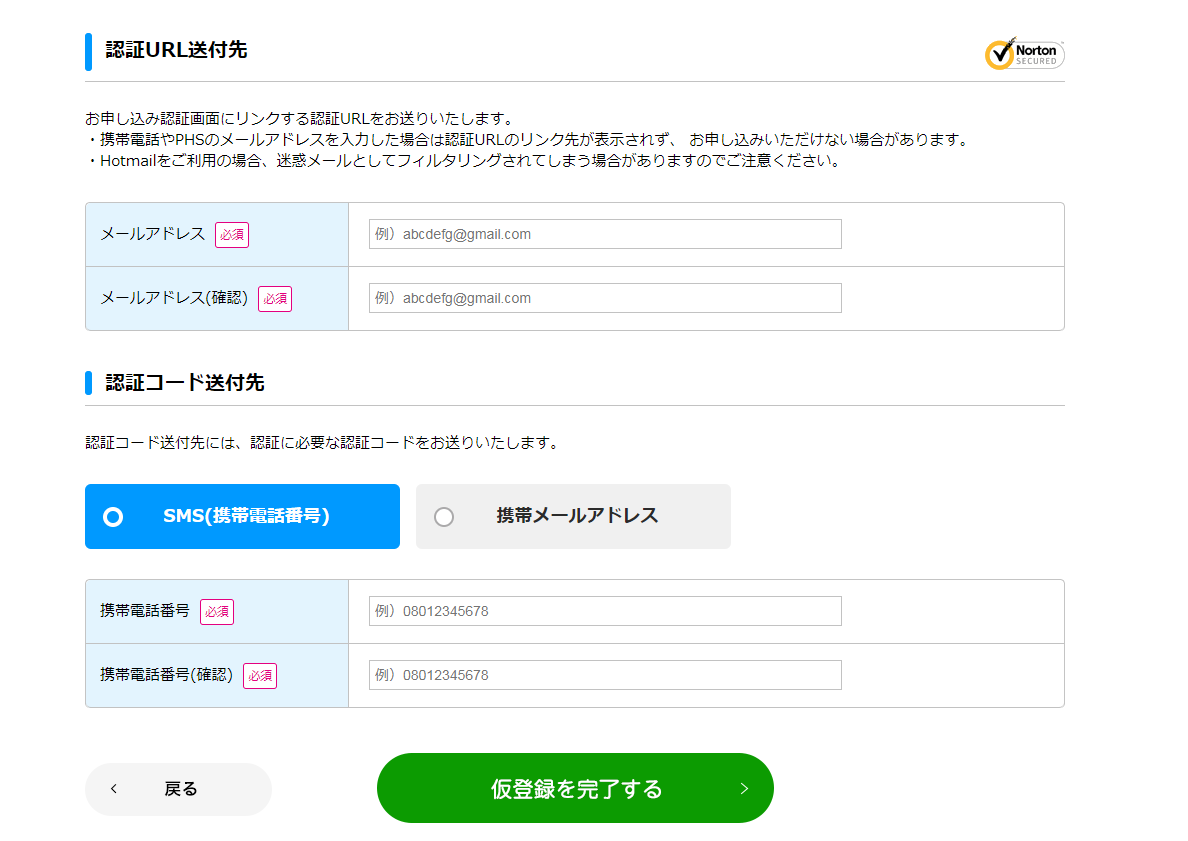Click the Hotmail spam filtering notice text
This screenshot has height=841, width=1188.
pyautogui.click(x=463, y=160)
